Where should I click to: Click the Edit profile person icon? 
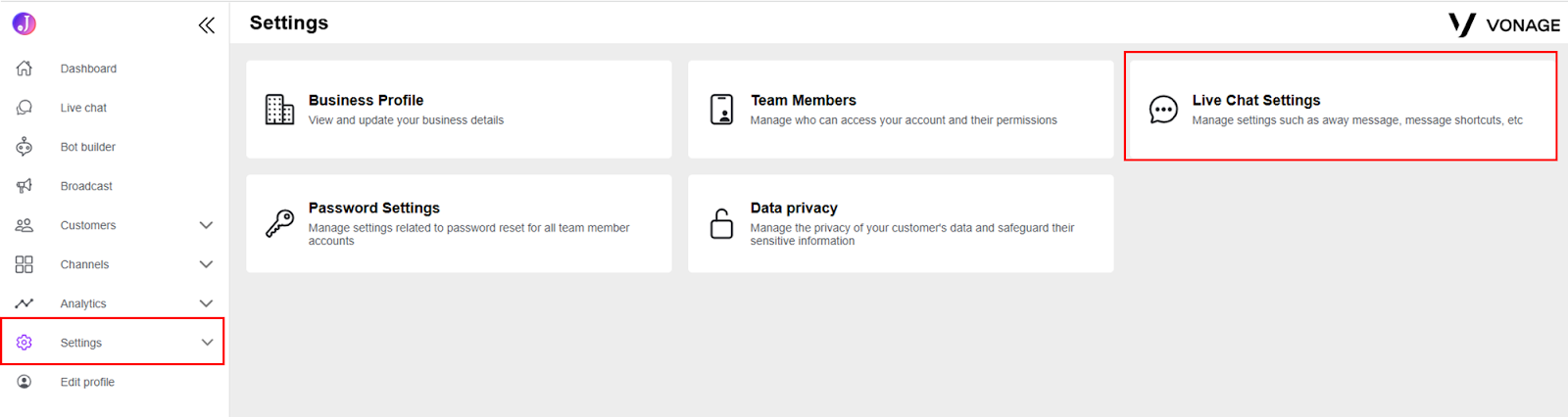tap(24, 382)
